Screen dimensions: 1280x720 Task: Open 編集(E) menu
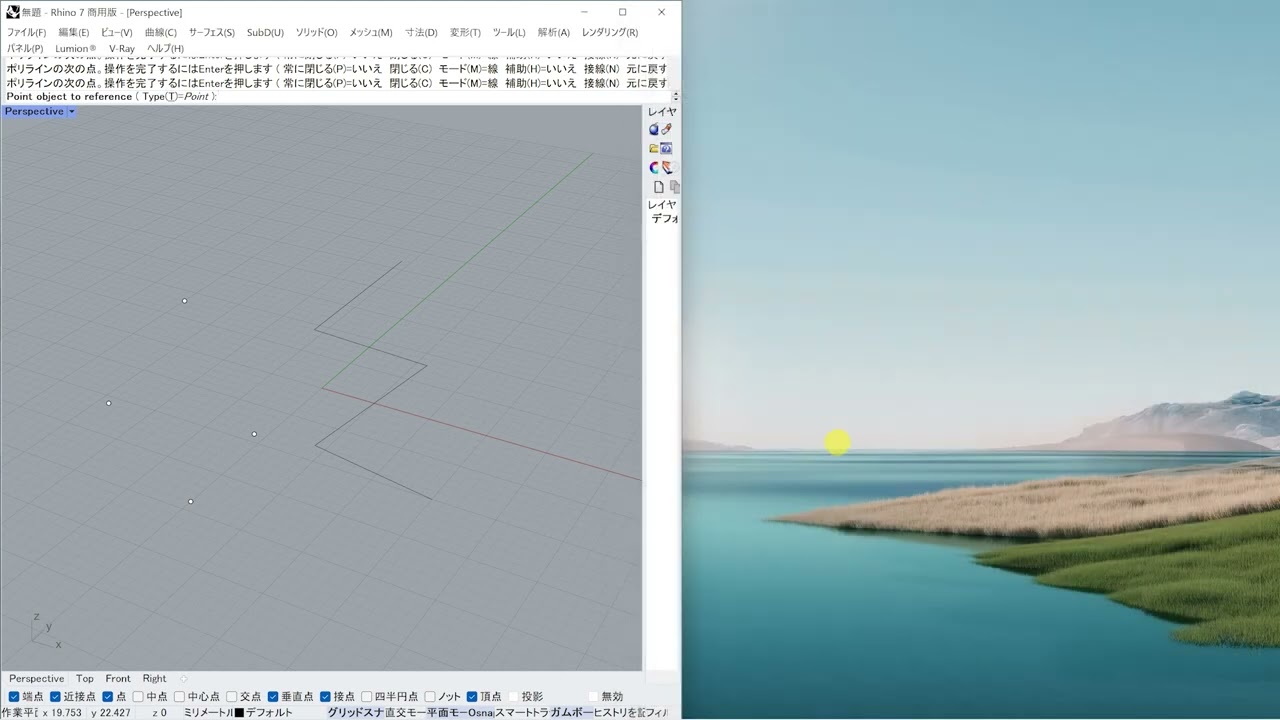point(73,32)
